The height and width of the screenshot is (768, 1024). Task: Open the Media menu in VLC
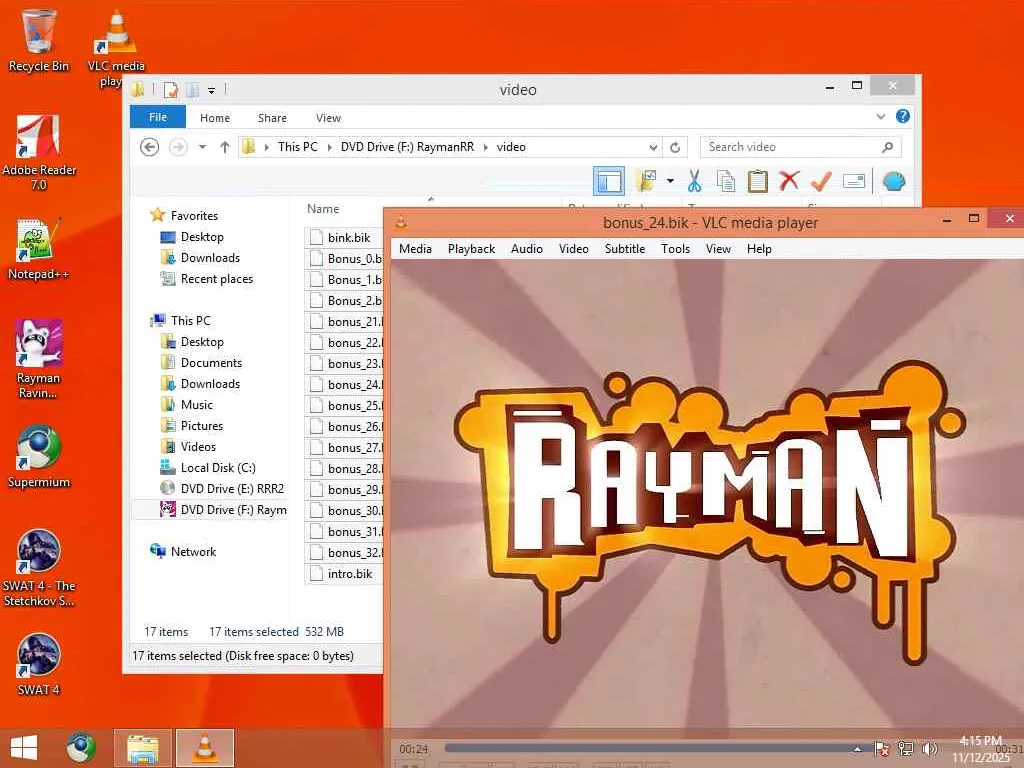[x=415, y=249]
